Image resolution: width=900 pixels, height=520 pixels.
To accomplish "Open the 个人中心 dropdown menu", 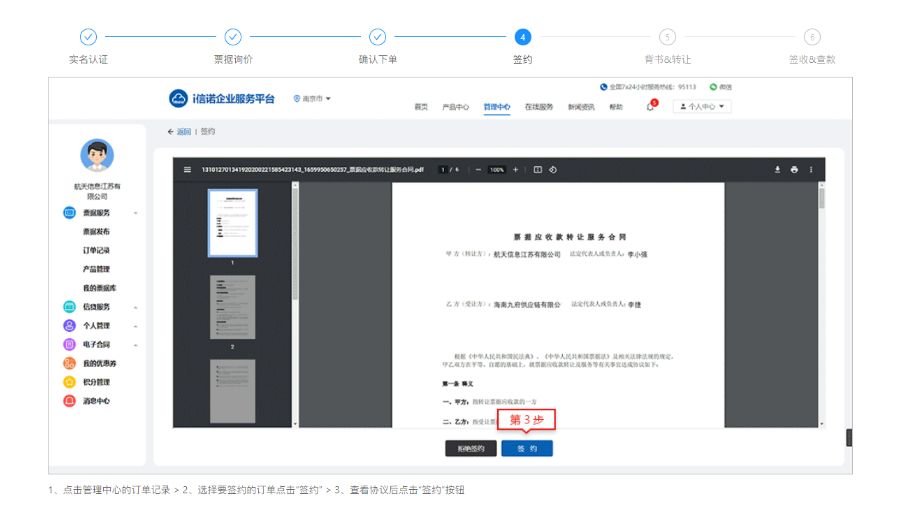I will pyautogui.click(x=702, y=106).
